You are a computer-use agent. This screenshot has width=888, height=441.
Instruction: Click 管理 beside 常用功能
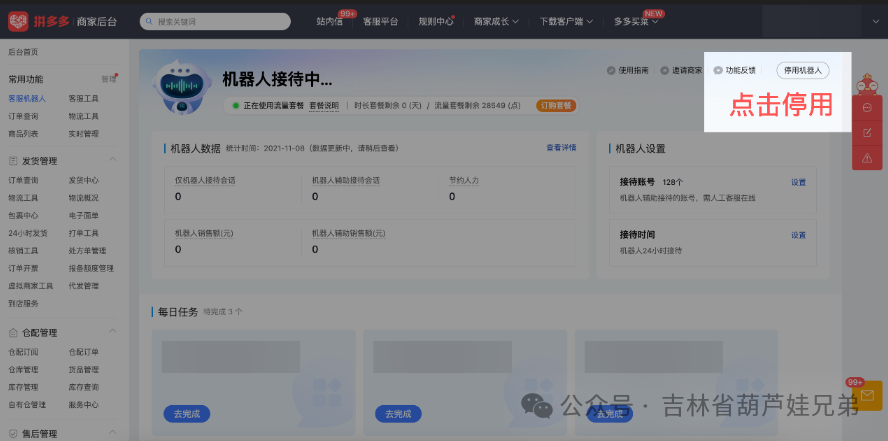(109, 79)
